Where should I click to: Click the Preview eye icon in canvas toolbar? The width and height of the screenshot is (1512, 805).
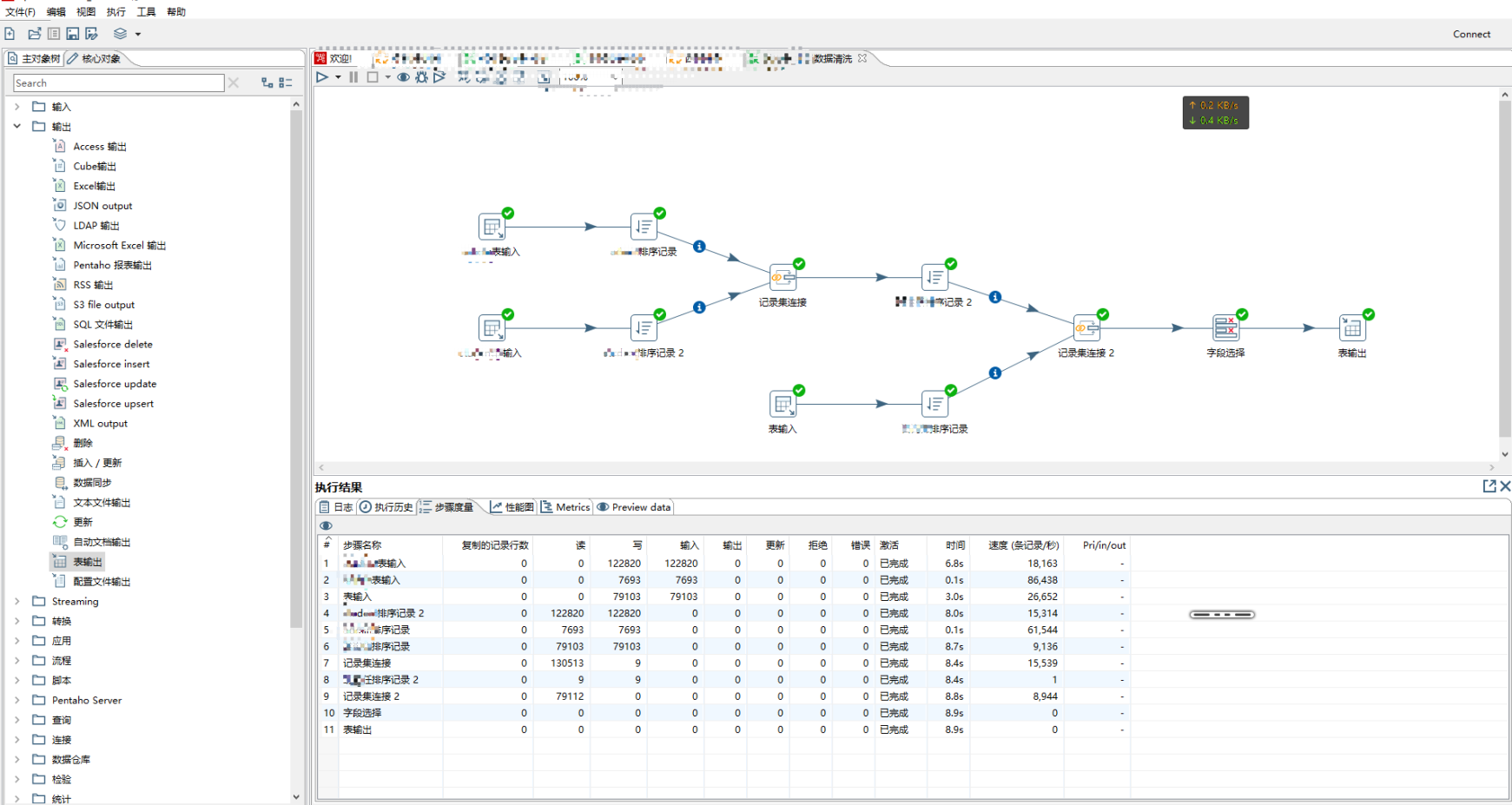coord(404,77)
